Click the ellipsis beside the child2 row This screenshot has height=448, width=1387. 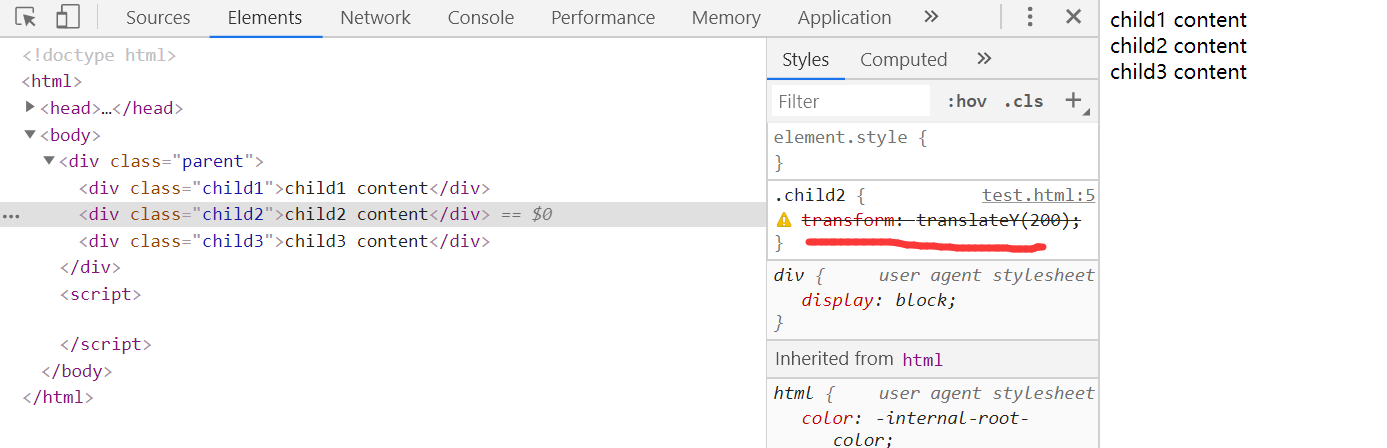point(12,215)
